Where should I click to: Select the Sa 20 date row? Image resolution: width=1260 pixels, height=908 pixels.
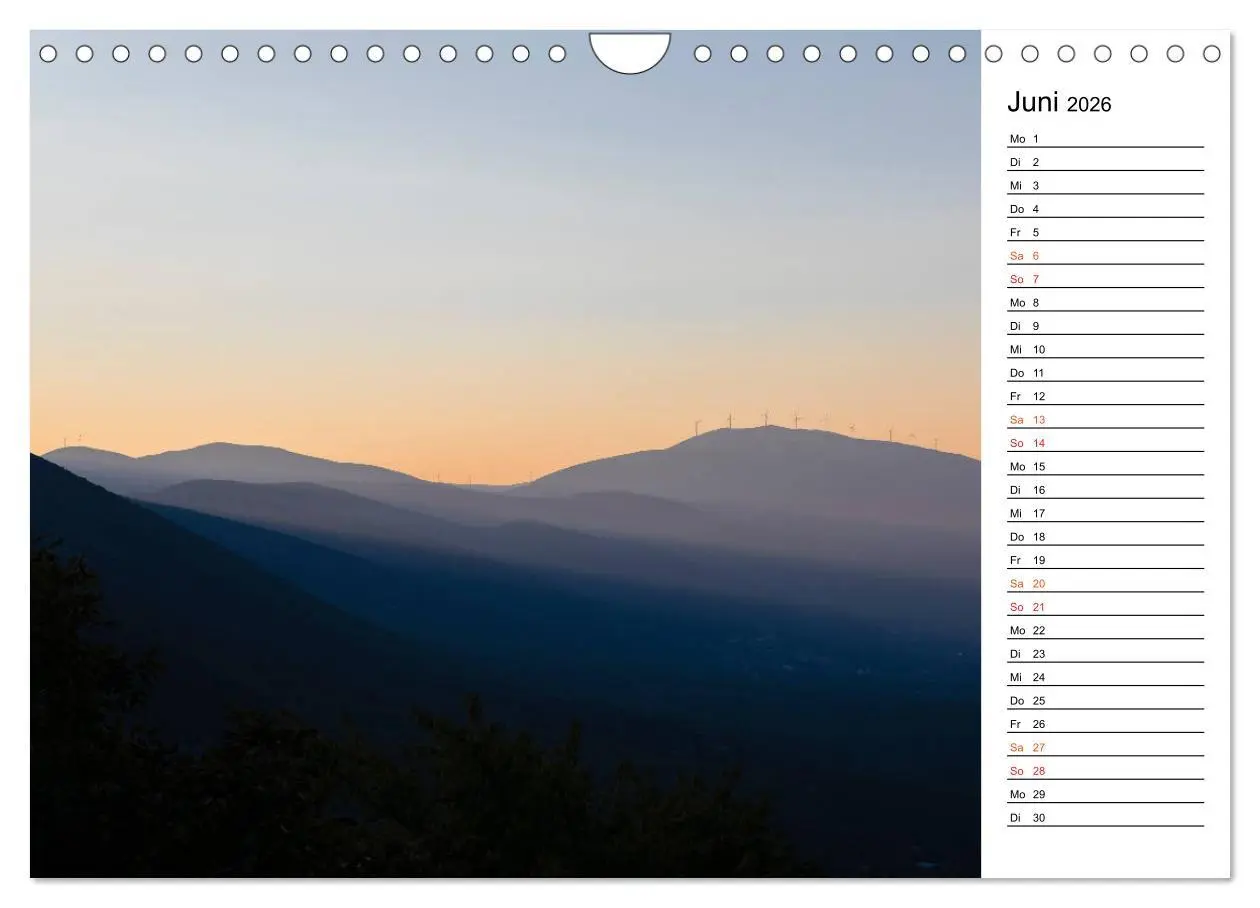(x=1105, y=584)
